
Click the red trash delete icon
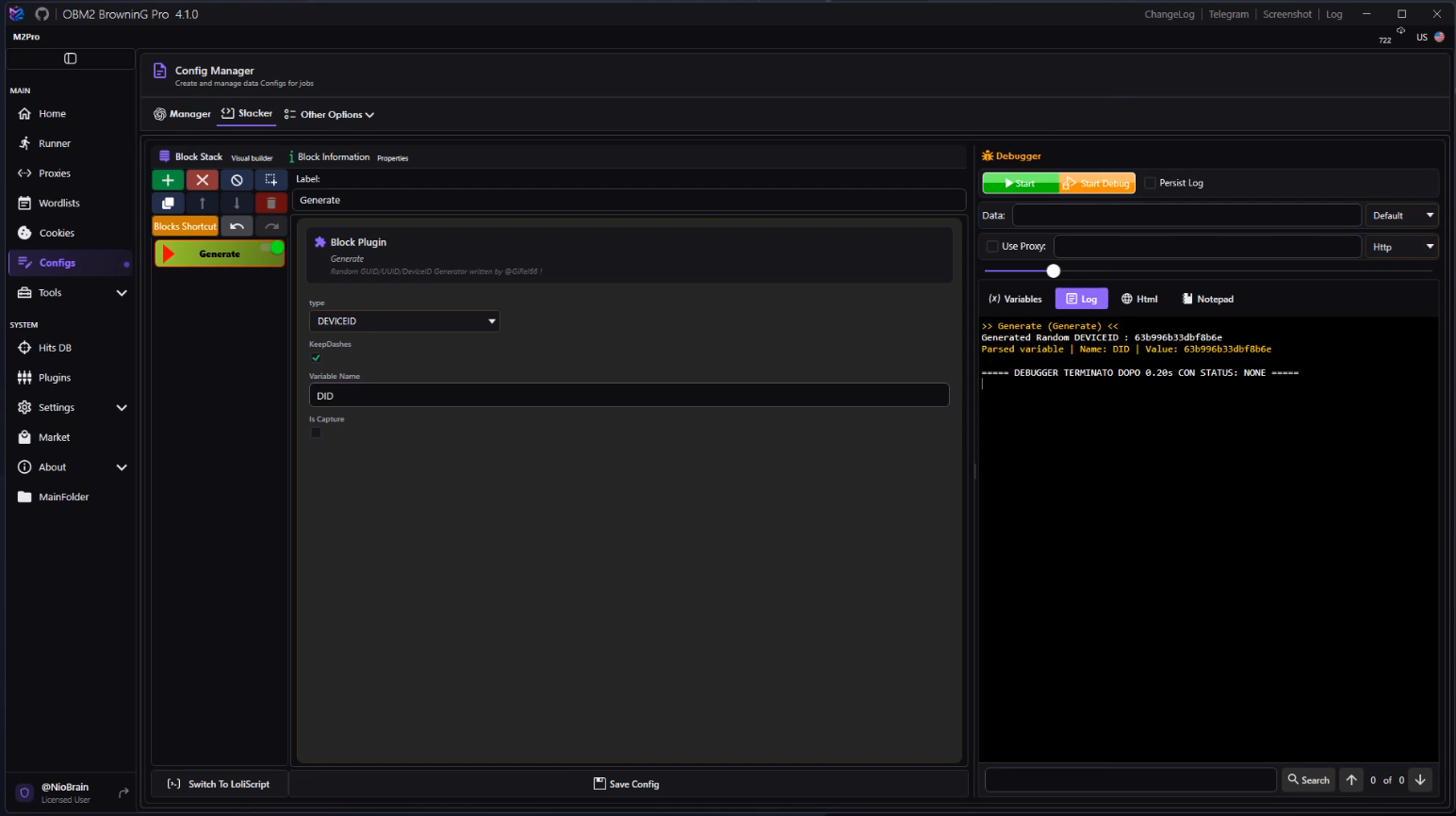(271, 203)
